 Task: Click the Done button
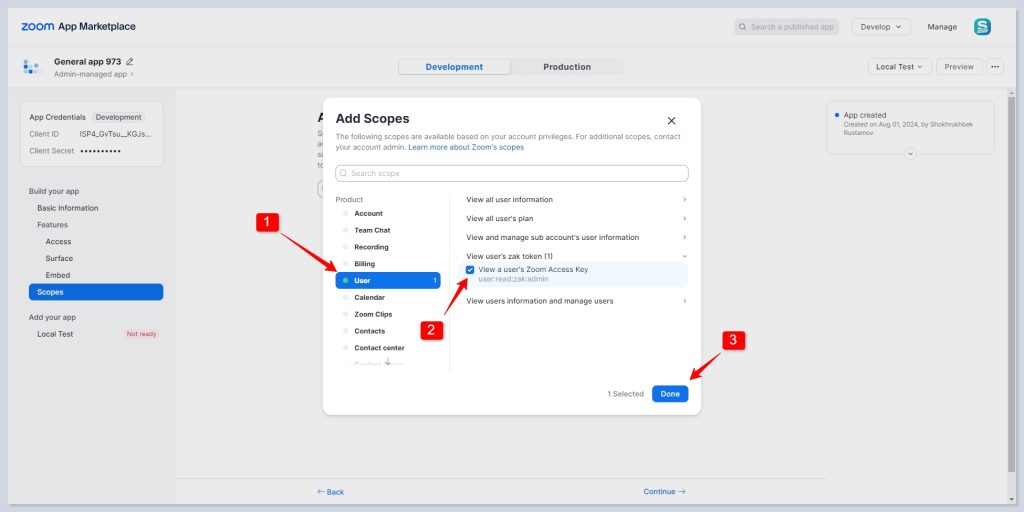669,394
